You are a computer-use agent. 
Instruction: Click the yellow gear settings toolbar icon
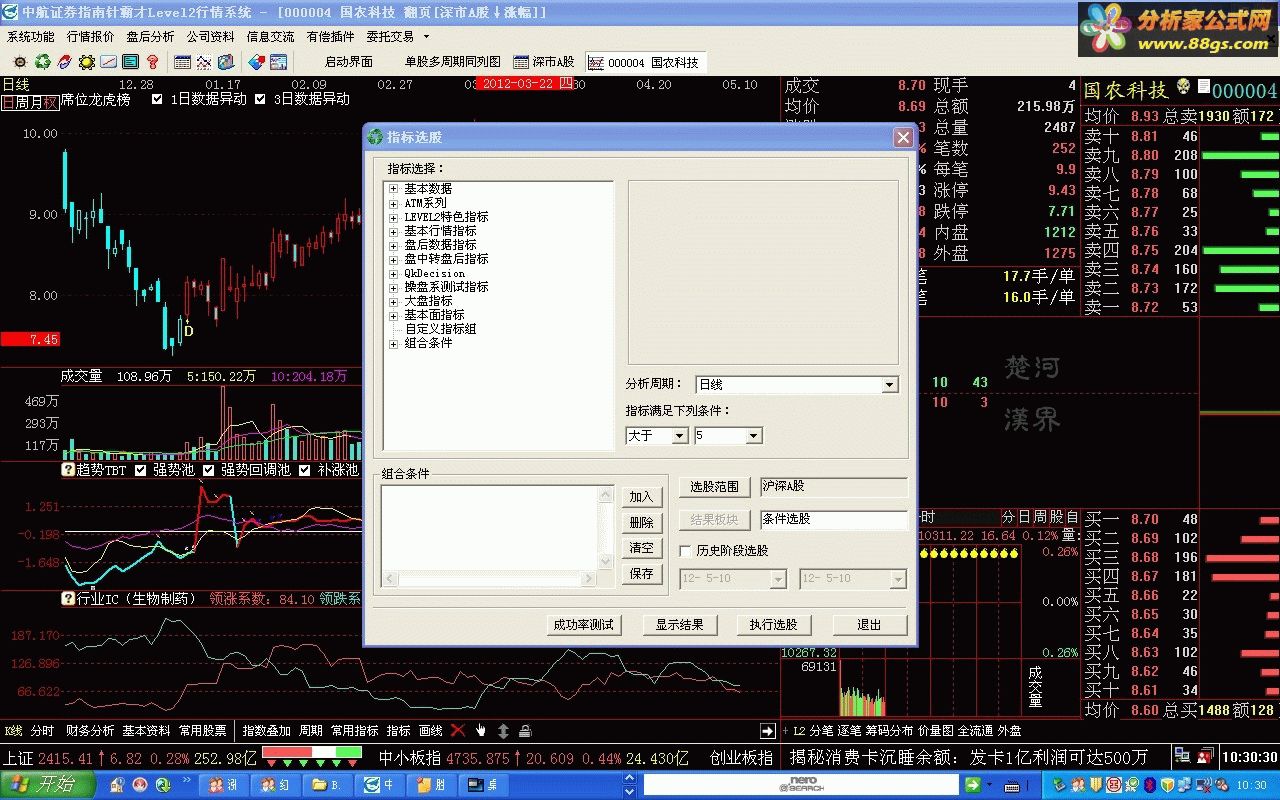pyautogui.click(x=87, y=62)
